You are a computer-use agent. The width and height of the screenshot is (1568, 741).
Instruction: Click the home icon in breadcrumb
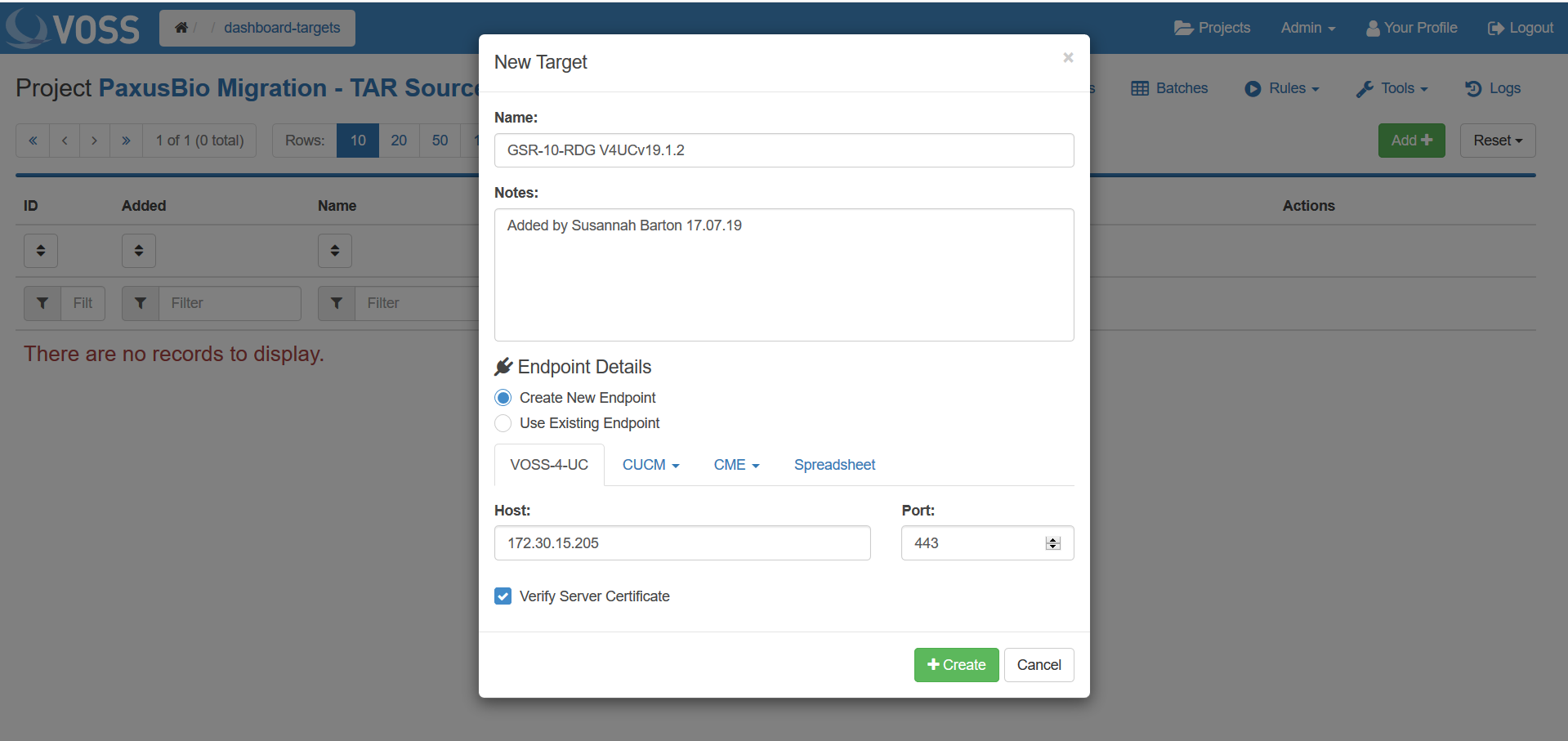point(181,28)
